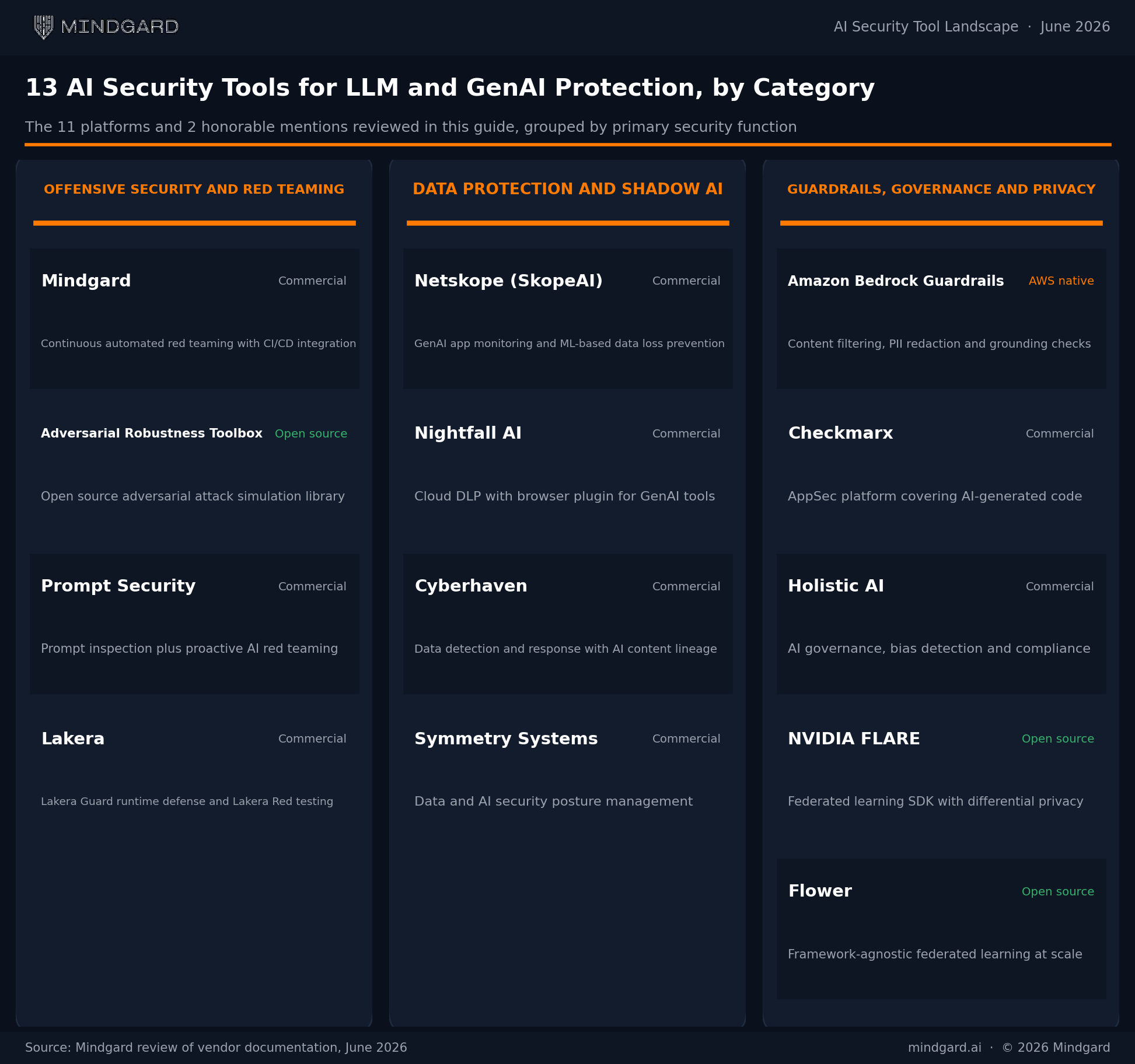The width and height of the screenshot is (1135, 1064).
Task: Click Open source tag on Flower card
Action: 1058,891
